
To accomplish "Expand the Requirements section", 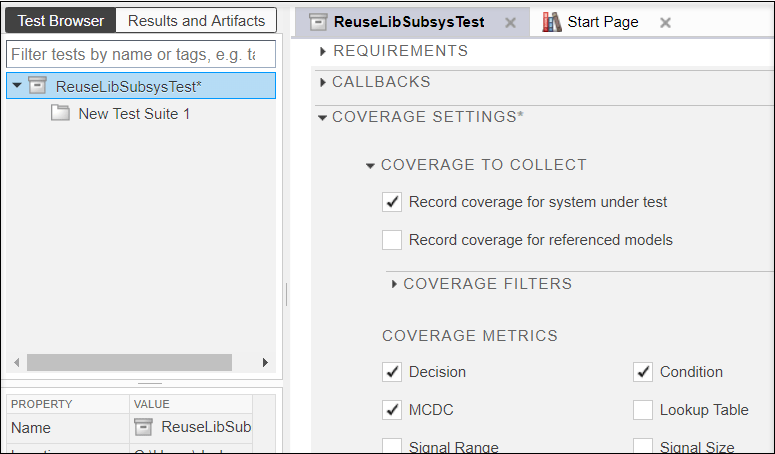I will (323, 51).
